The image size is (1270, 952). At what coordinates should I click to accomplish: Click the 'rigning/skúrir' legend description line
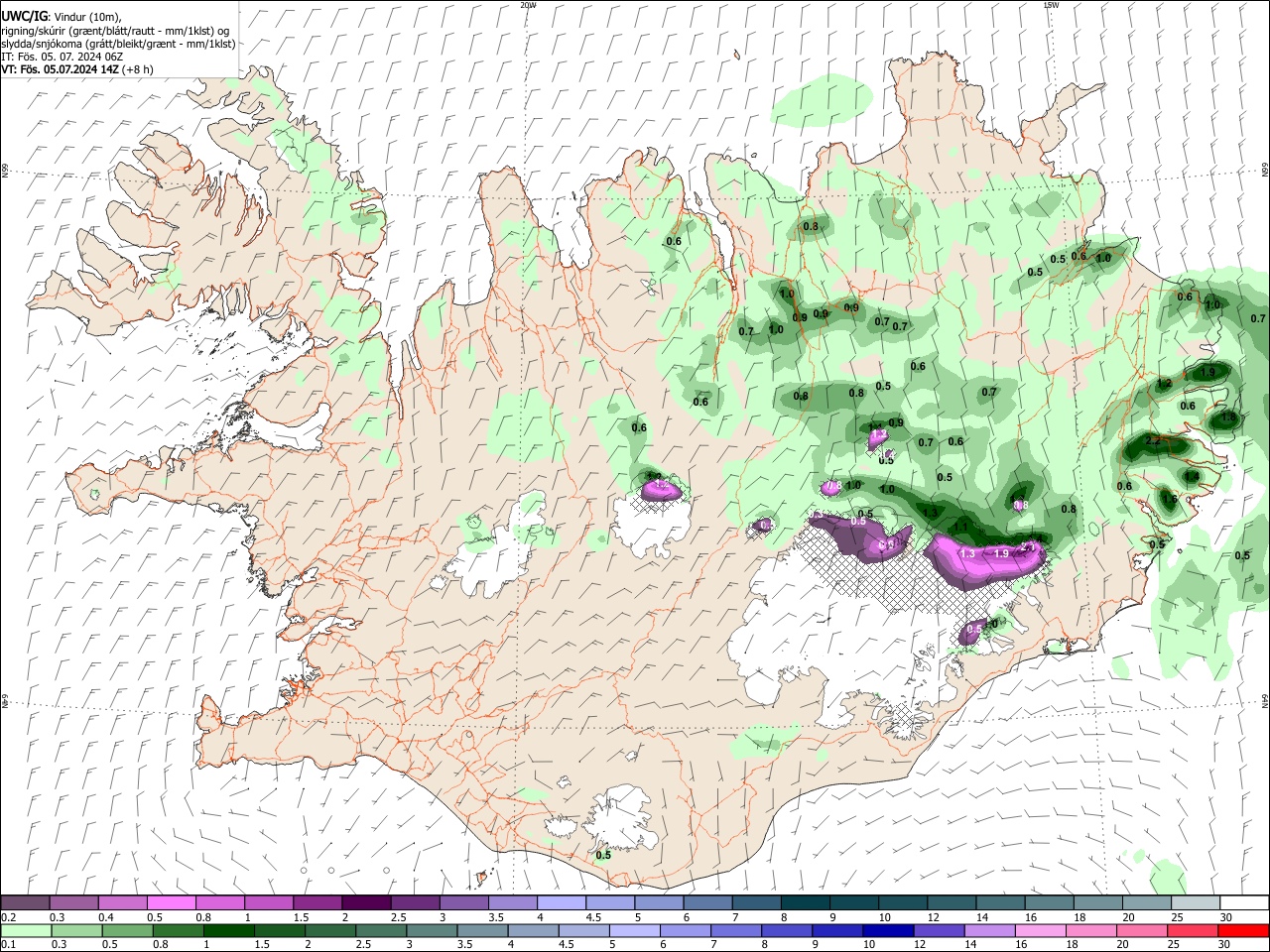coord(115,31)
